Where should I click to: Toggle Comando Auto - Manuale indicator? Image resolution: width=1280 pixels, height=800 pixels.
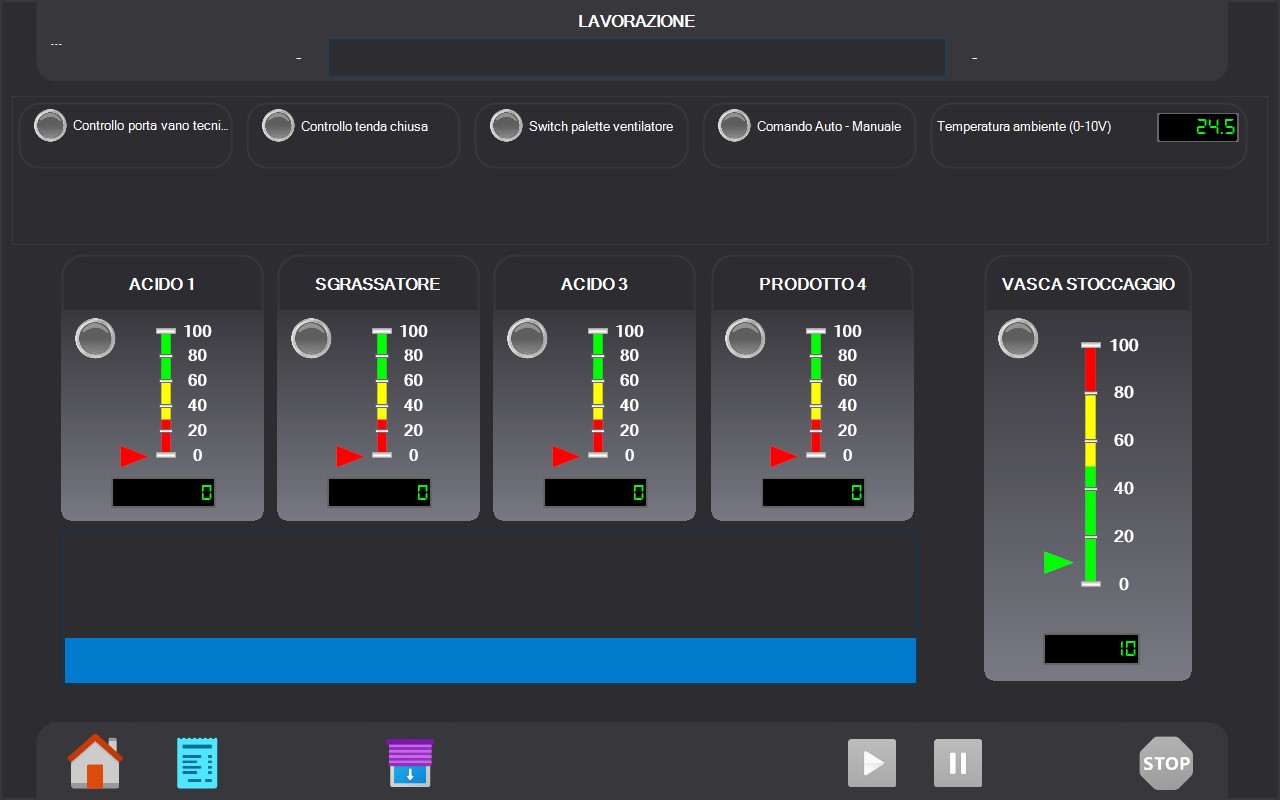pos(734,126)
